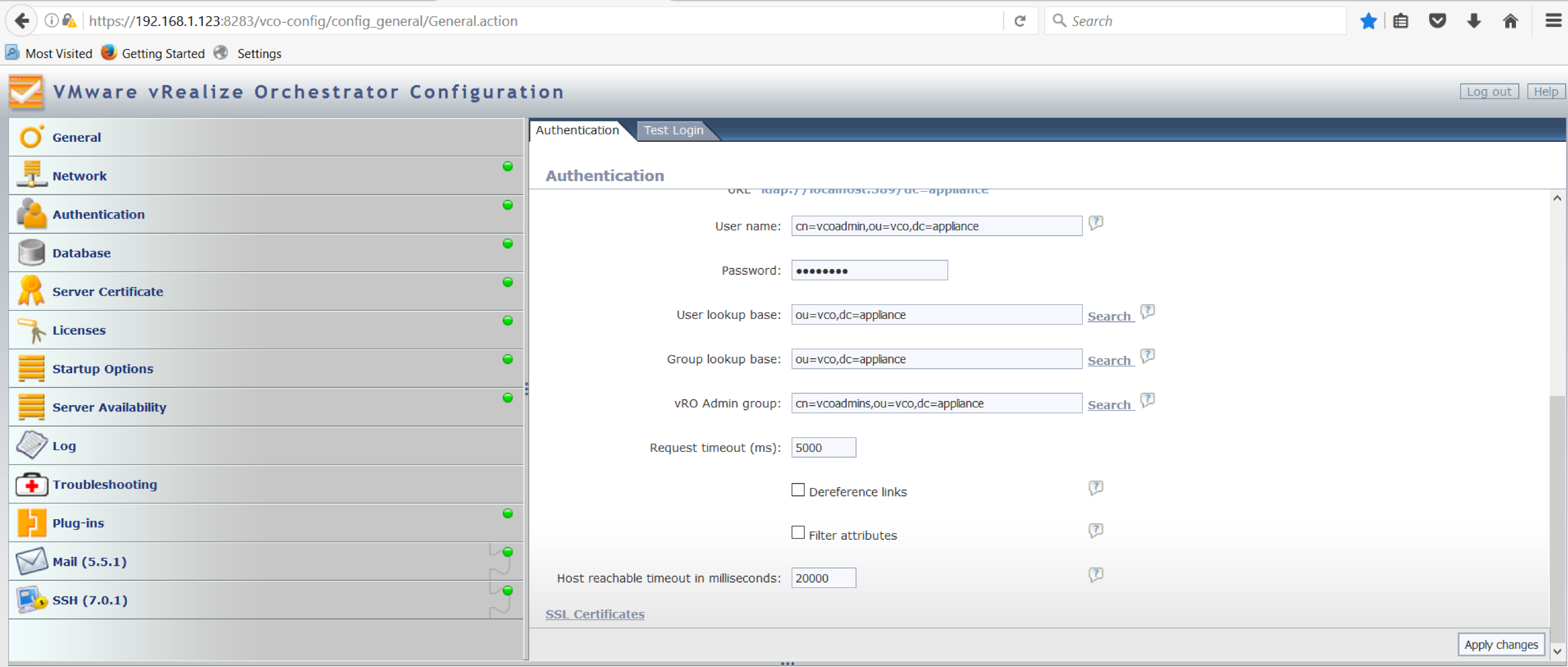Click the scroll down arrow in form
1568x667 pixels.
click(1557, 651)
